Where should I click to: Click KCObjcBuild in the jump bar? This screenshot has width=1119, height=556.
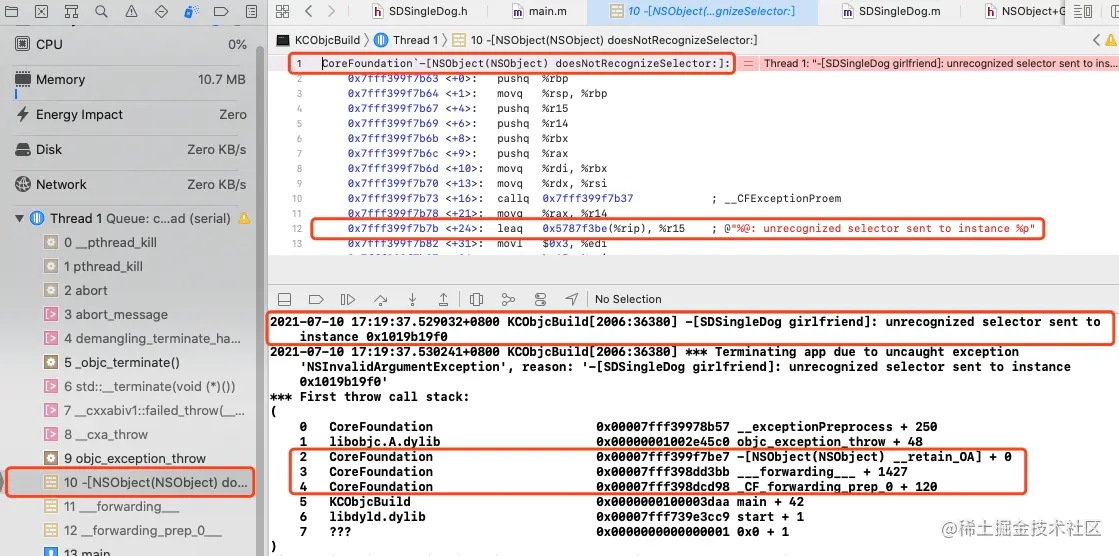[x=320, y=40]
